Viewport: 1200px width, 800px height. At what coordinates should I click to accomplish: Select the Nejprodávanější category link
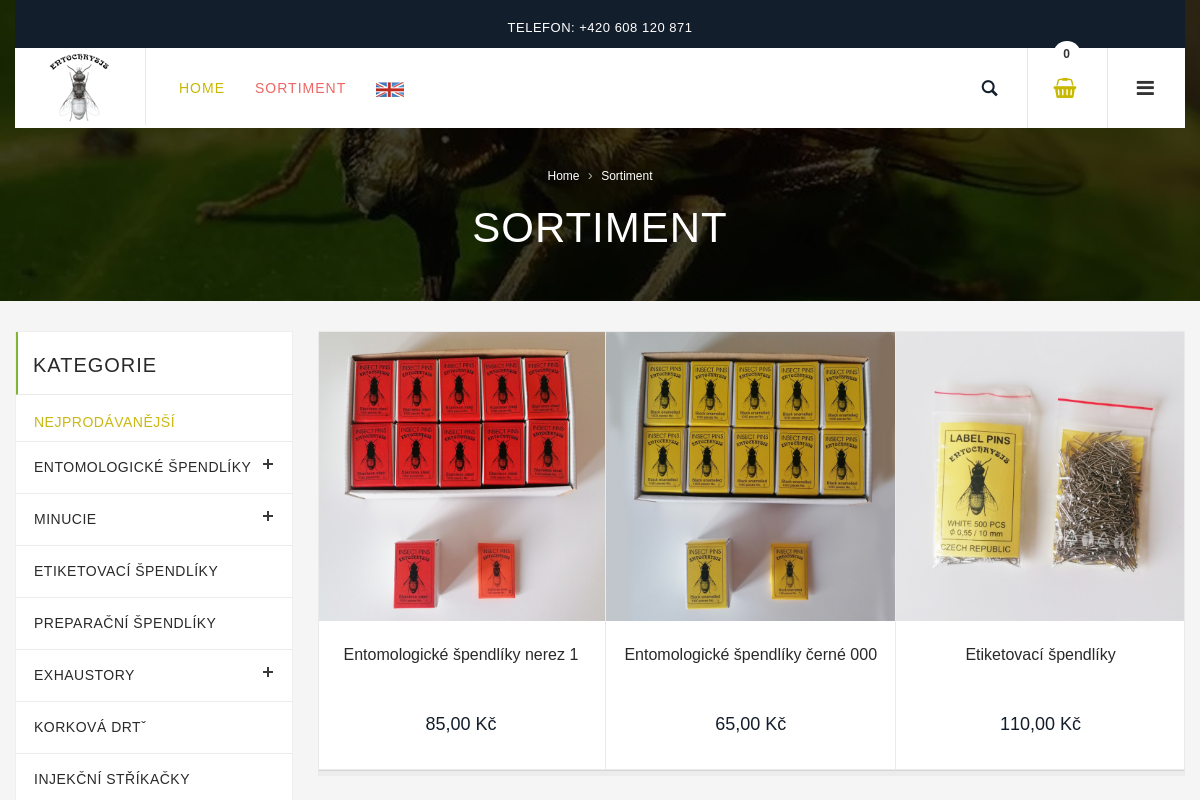tap(104, 422)
